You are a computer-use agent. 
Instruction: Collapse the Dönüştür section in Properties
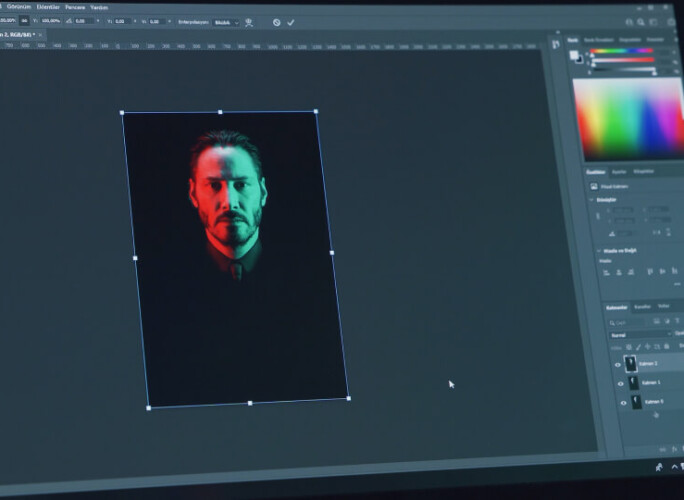591,200
